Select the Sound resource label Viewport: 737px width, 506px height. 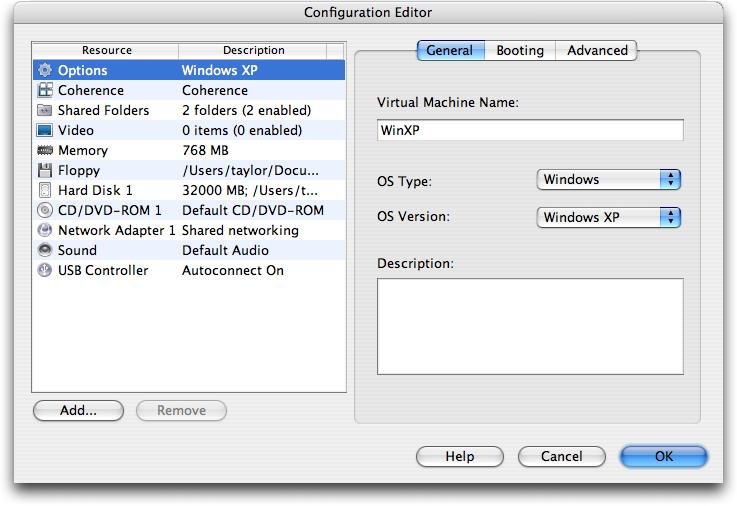coord(77,250)
